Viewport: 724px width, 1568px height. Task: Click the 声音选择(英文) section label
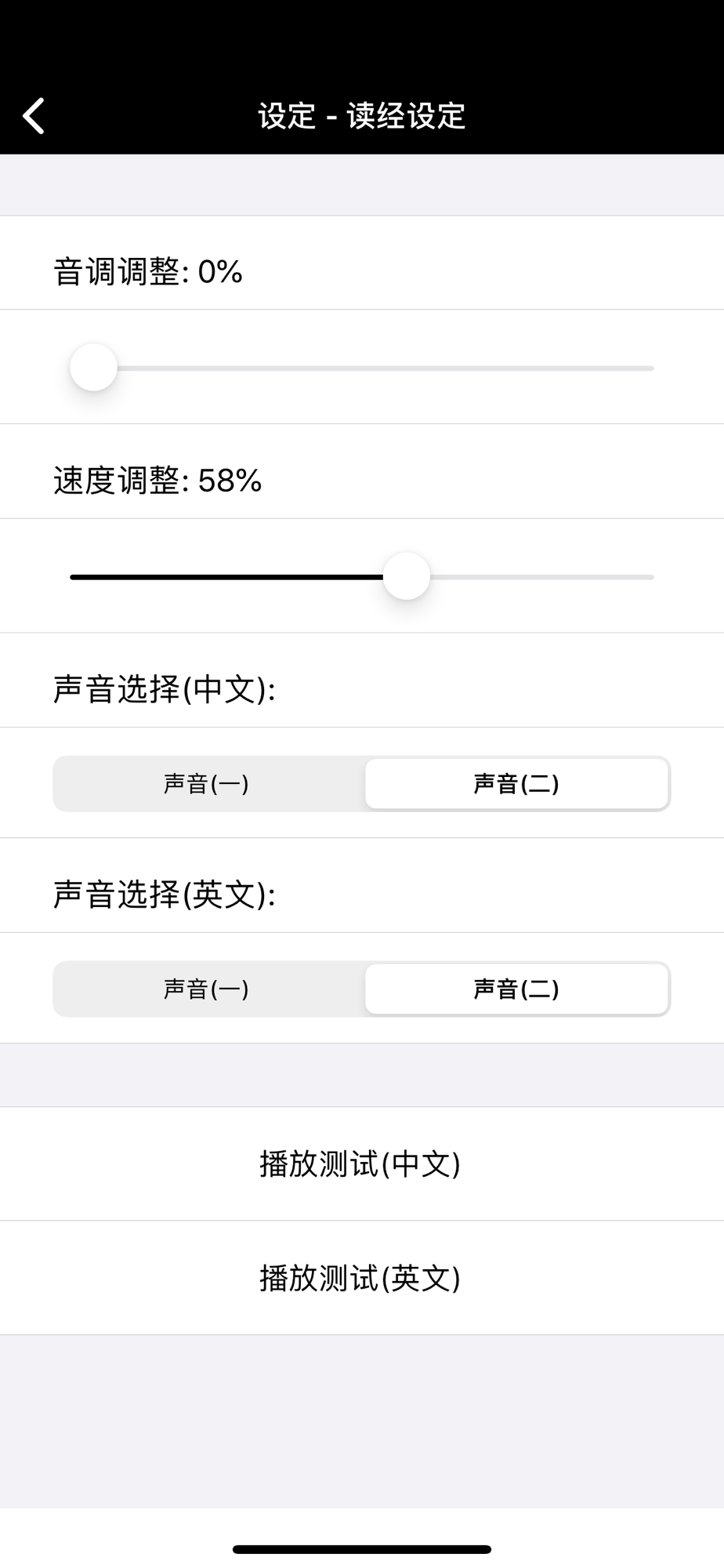pos(165,895)
